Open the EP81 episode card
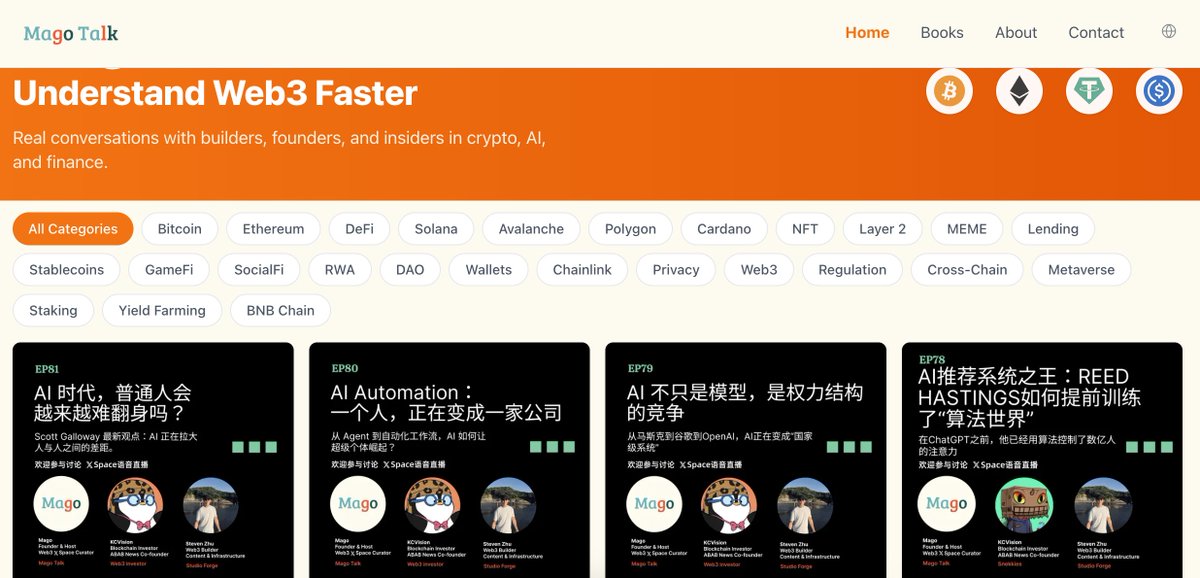The image size is (1200, 578). coord(153,460)
